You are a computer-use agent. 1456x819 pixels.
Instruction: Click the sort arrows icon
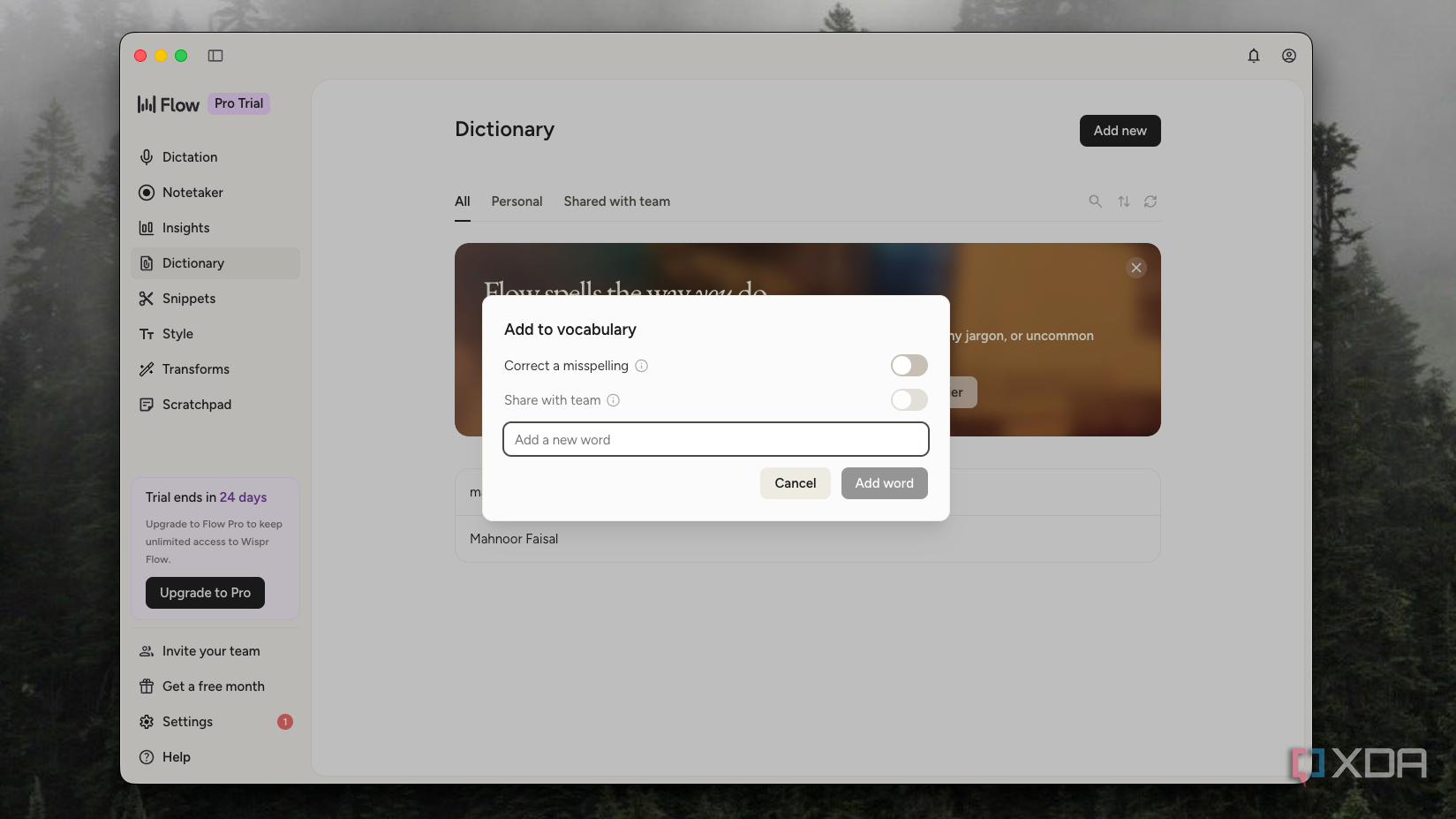pos(1123,201)
